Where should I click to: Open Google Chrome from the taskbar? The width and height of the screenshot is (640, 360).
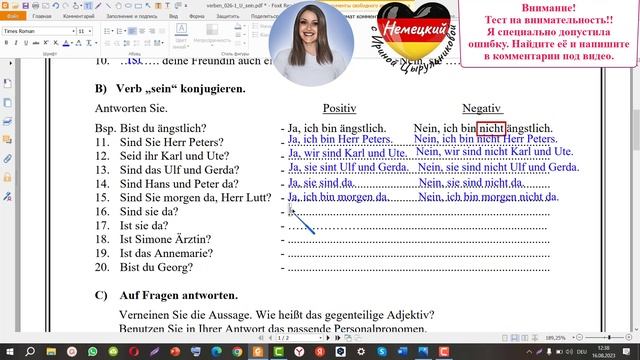click(x=237, y=351)
